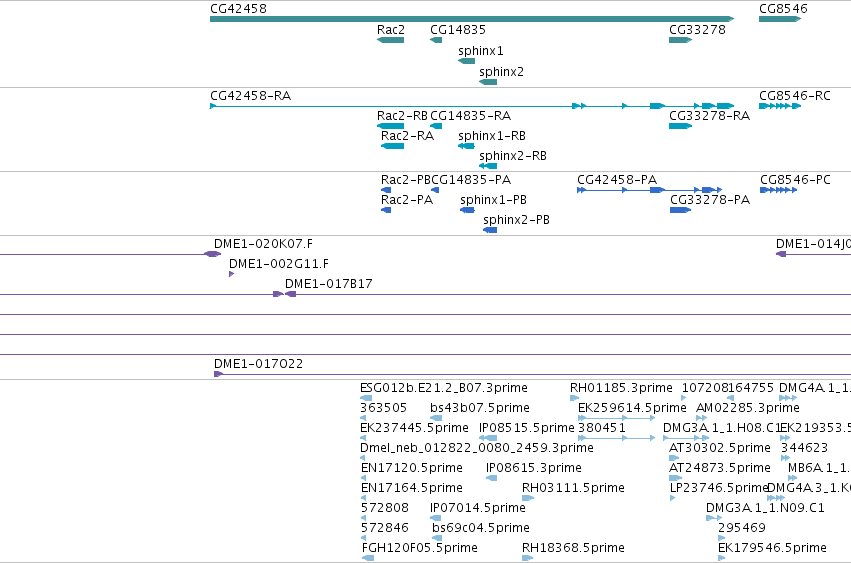Image resolution: width=851 pixels, height=563 pixels.
Task: Select the CG42458-PA protein feature
Action: pyautogui.click(x=650, y=190)
